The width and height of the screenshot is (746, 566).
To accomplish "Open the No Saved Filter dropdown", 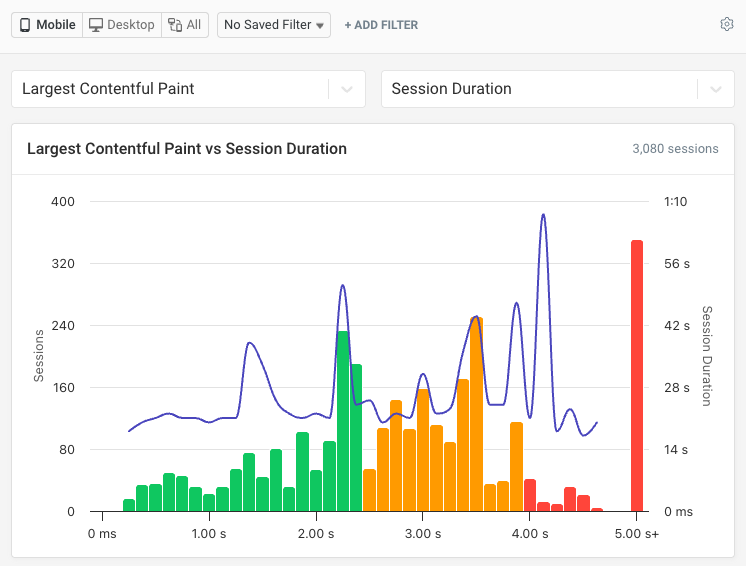I will tap(274, 25).
